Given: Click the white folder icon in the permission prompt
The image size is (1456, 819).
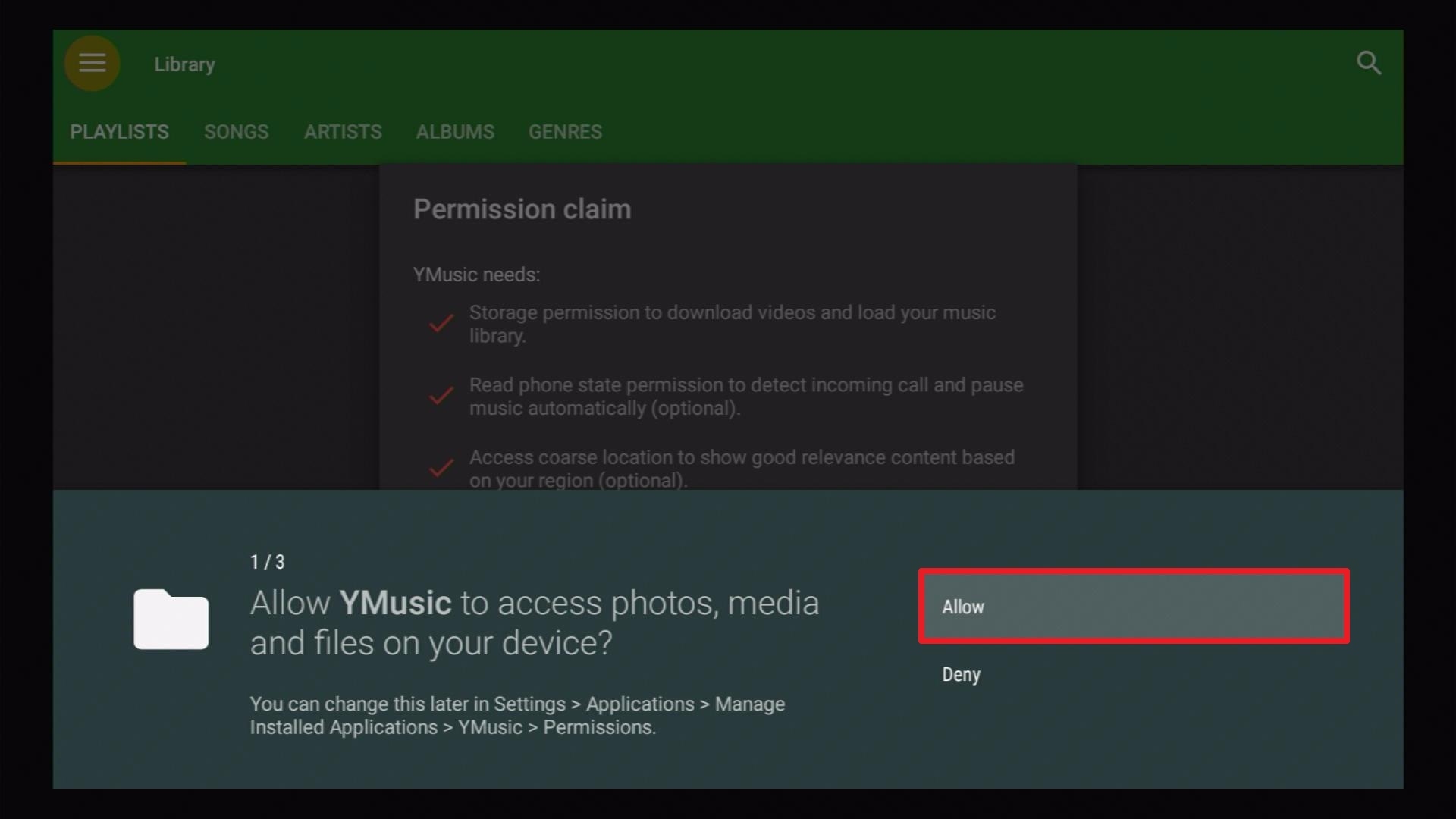Looking at the screenshot, I should pos(171,619).
